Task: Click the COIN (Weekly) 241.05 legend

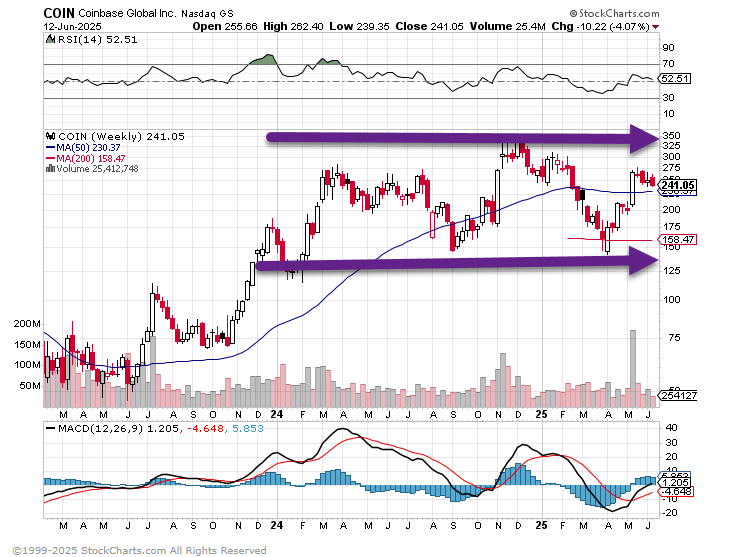Action: 121,136
